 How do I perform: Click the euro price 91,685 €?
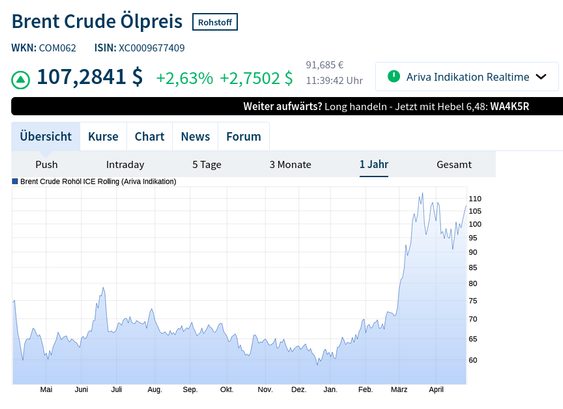(325, 65)
